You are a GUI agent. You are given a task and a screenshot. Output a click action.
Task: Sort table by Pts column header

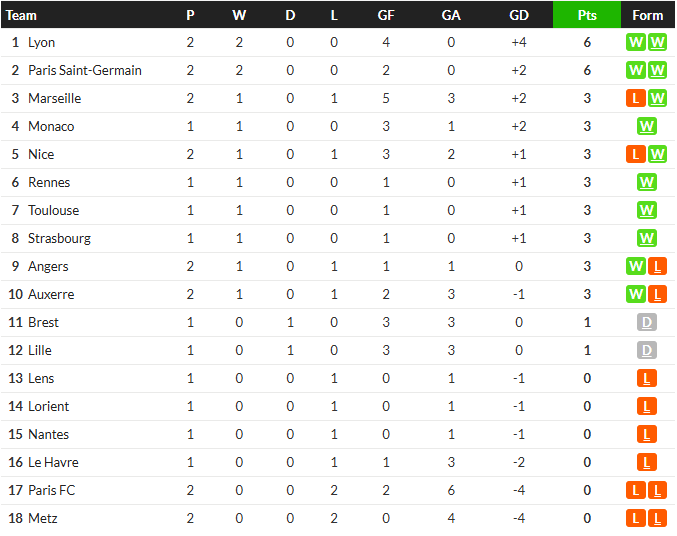587,15
